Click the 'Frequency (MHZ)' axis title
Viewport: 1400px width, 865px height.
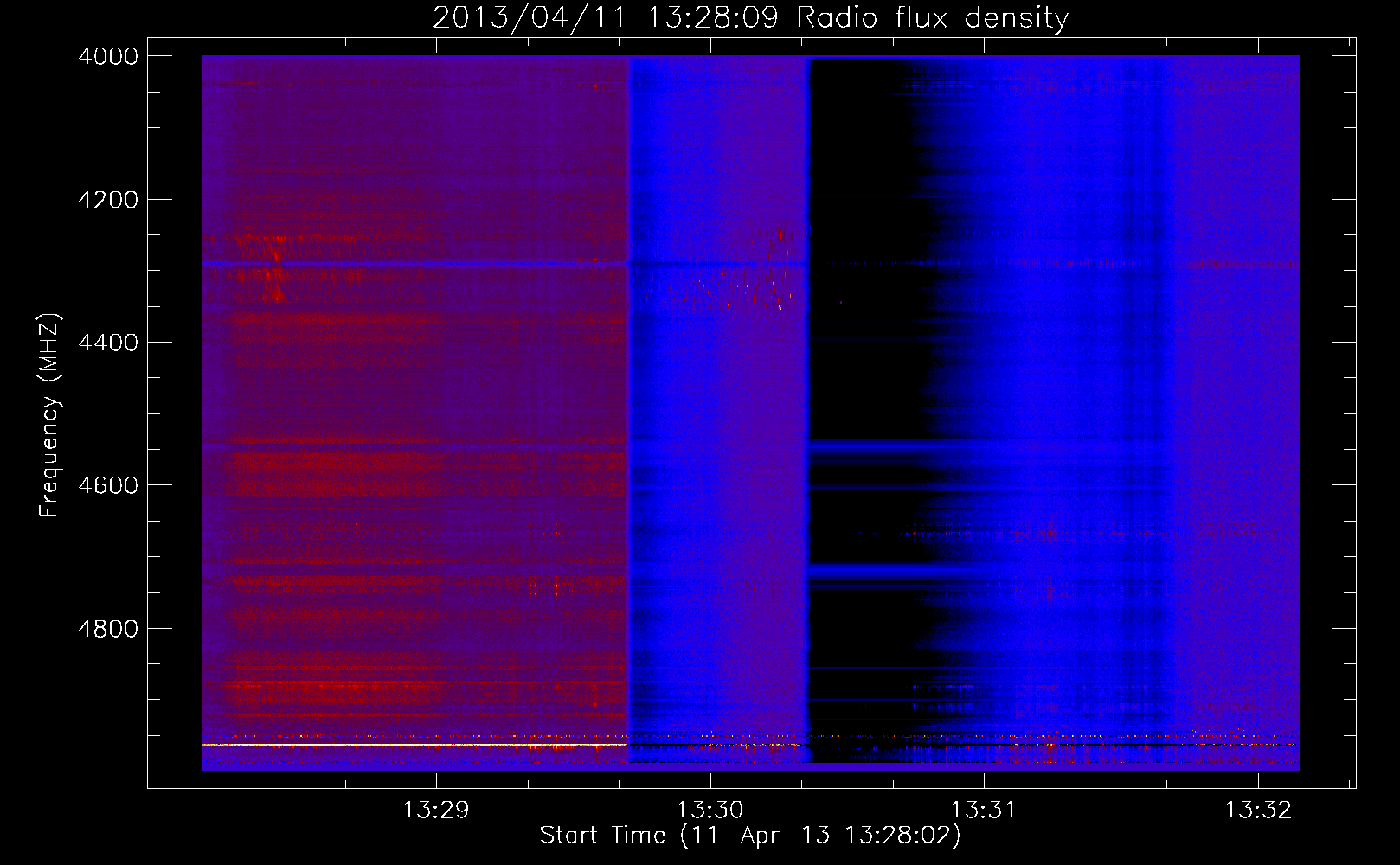point(49,415)
